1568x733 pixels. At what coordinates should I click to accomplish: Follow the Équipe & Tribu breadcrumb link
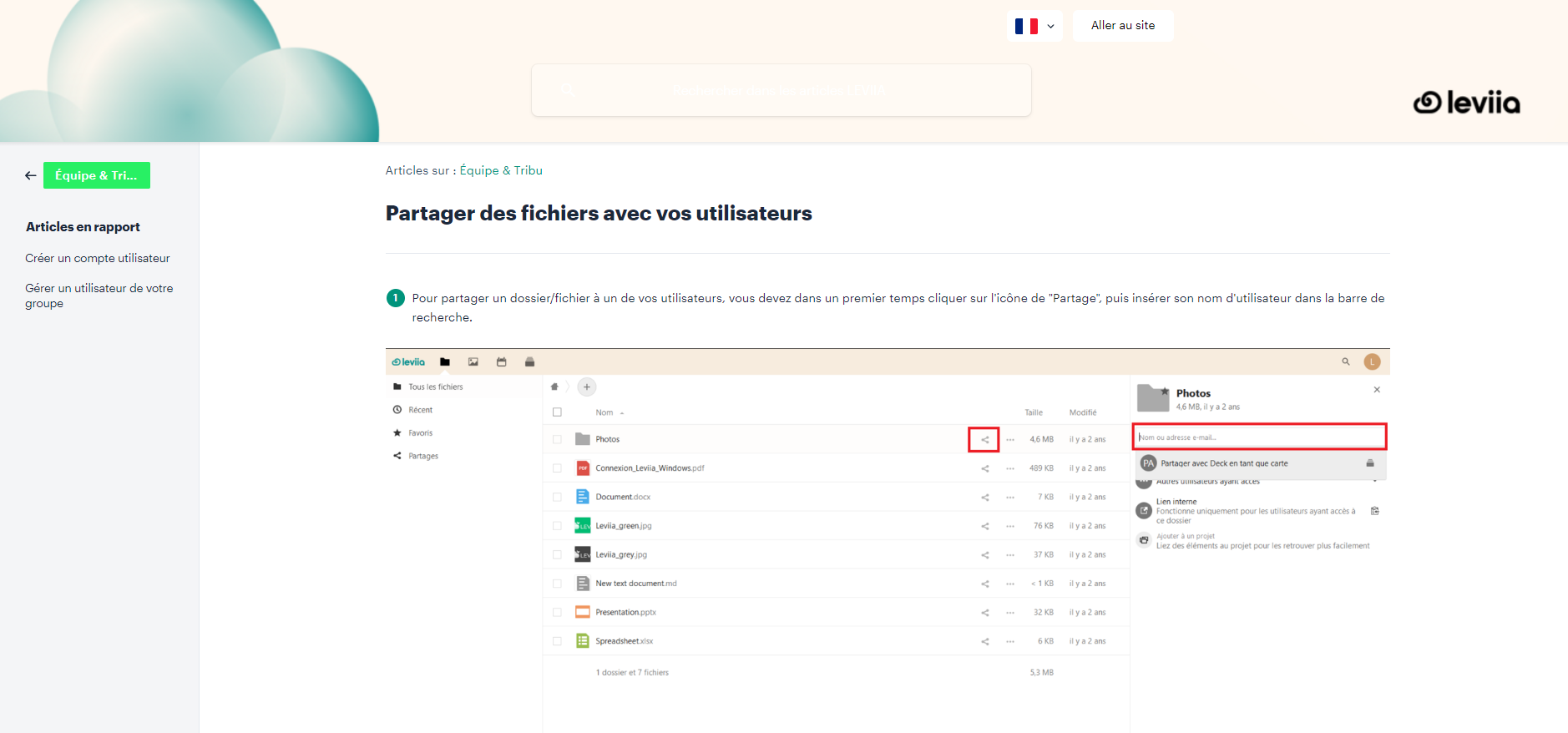[x=501, y=170]
